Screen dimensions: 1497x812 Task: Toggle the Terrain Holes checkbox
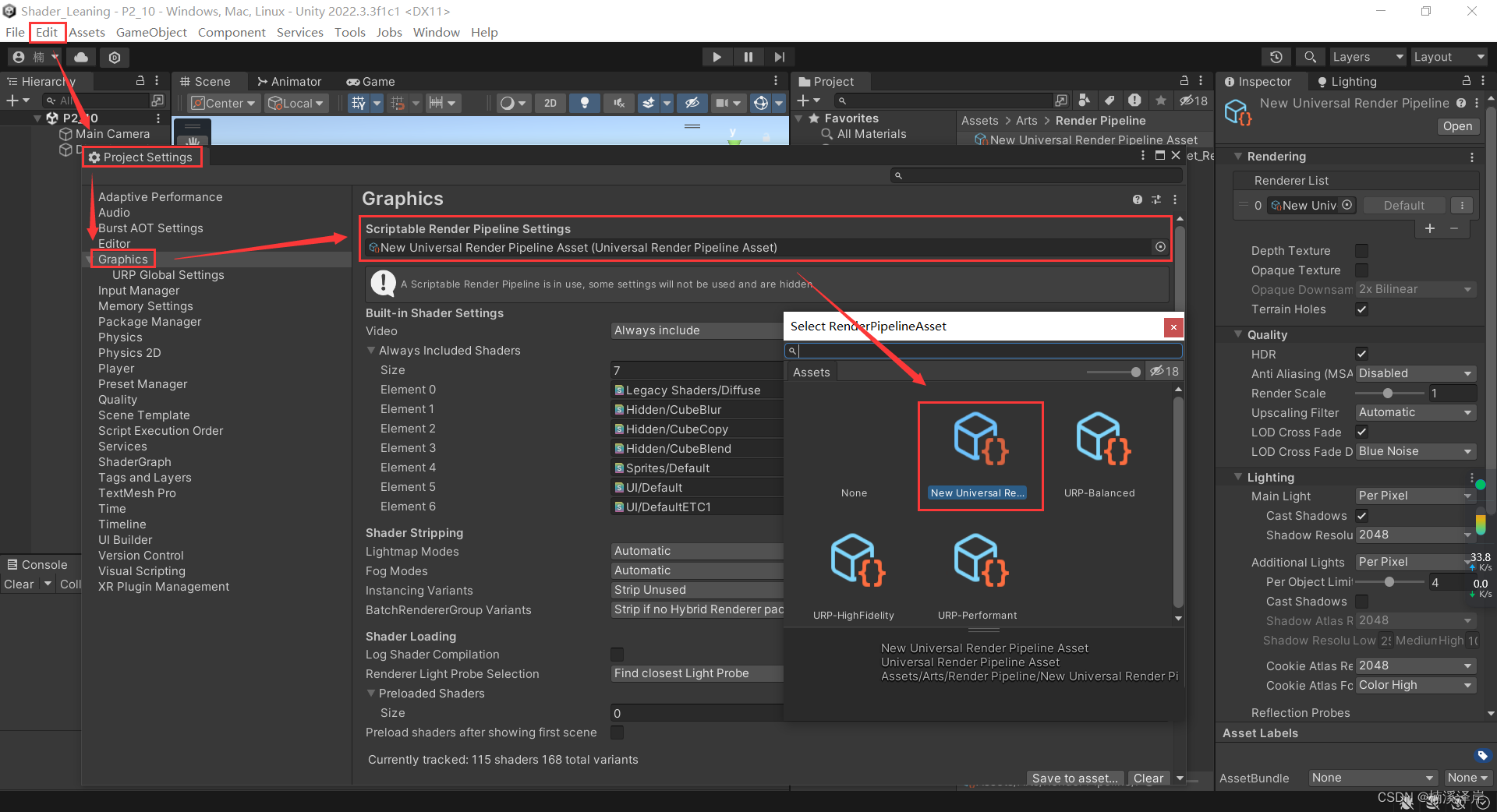tap(1361, 309)
